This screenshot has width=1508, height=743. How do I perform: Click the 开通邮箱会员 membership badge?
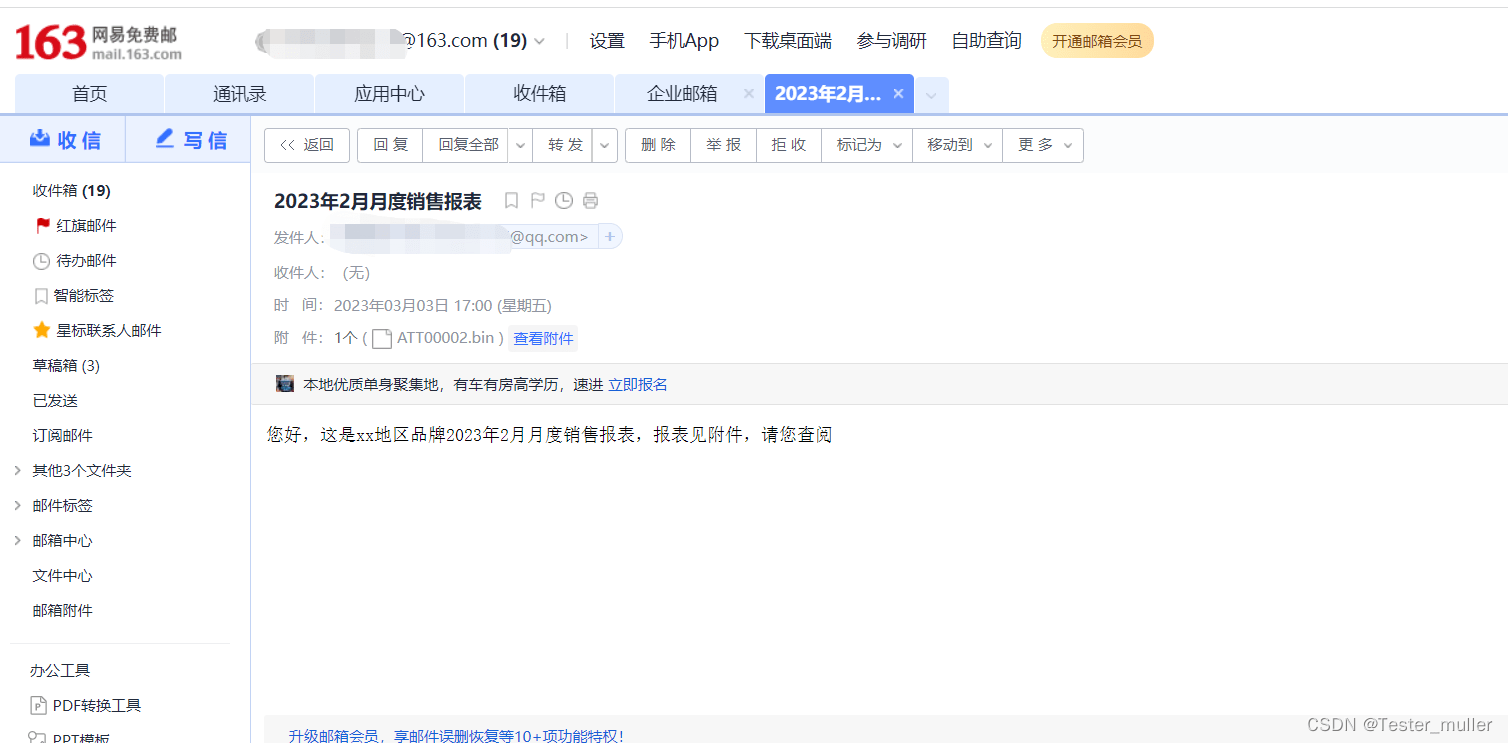[1097, 41]
